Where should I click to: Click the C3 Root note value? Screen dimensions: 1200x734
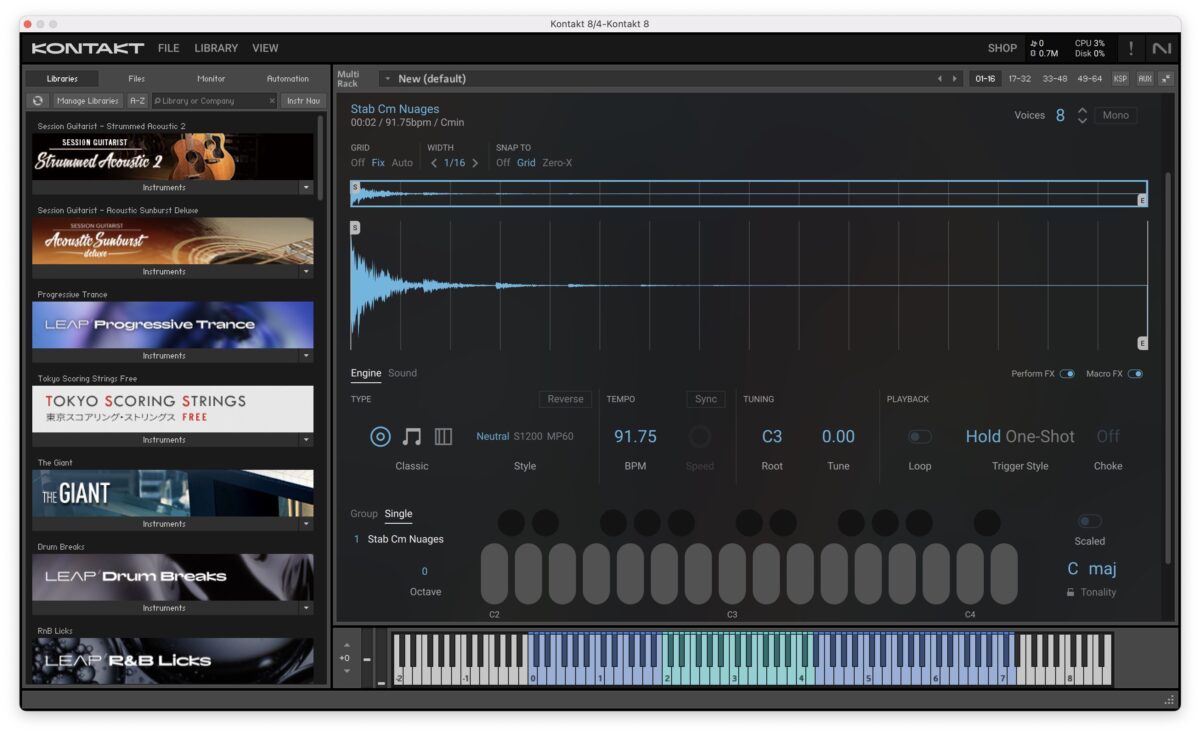click(772, 436)
